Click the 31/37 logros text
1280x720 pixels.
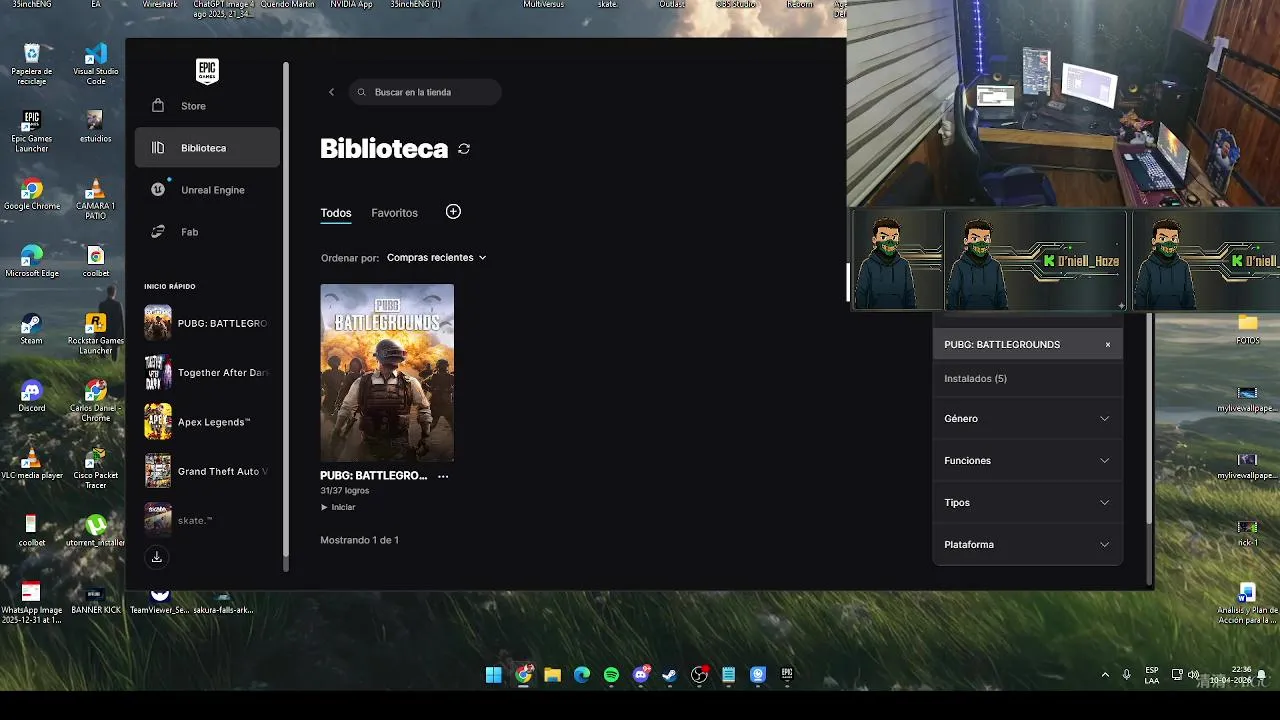point(345,491)
